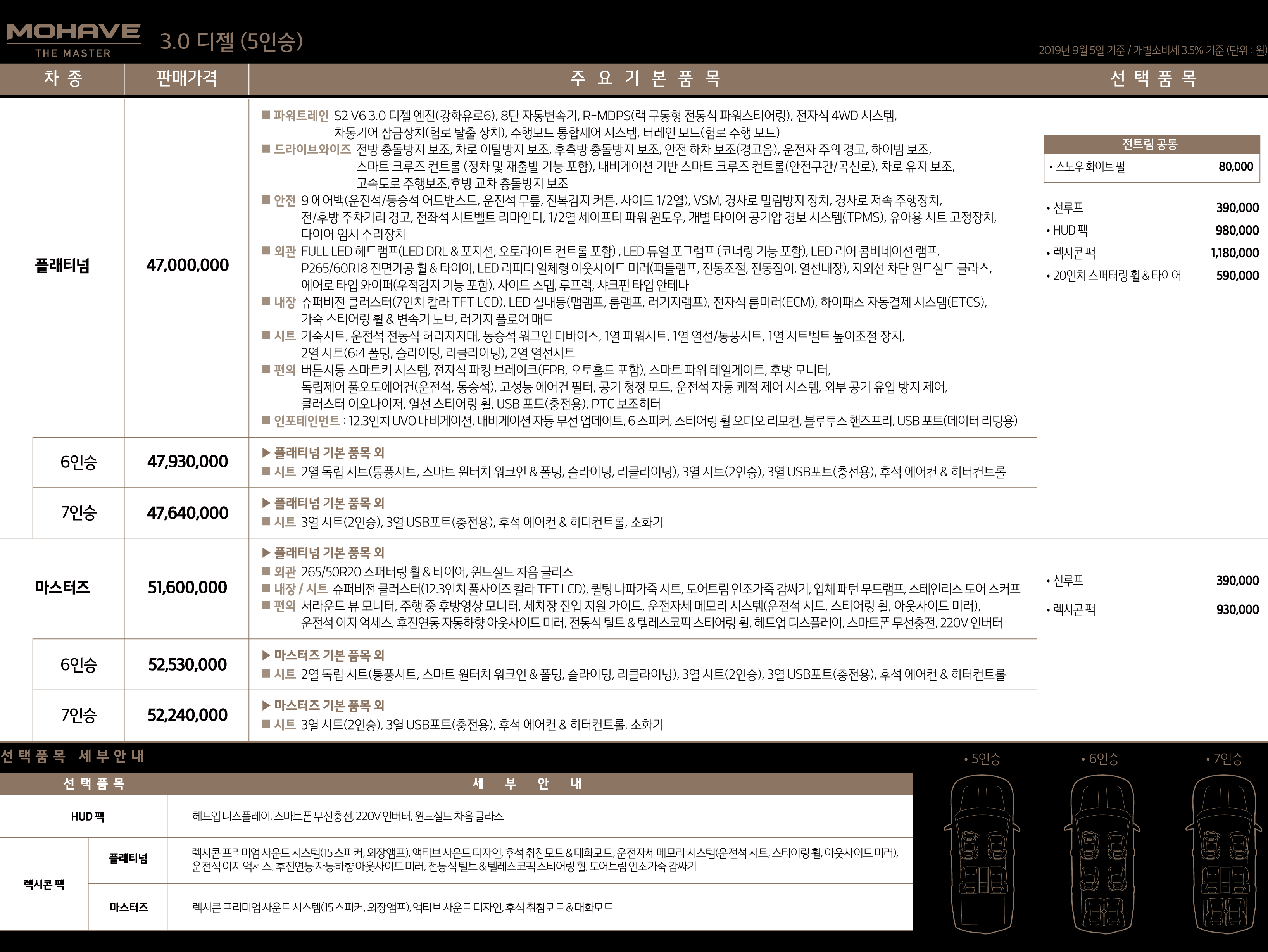The image size is (1268, 952).
Task: Click the square bullet beside 안전
Action: coord(266,200)
